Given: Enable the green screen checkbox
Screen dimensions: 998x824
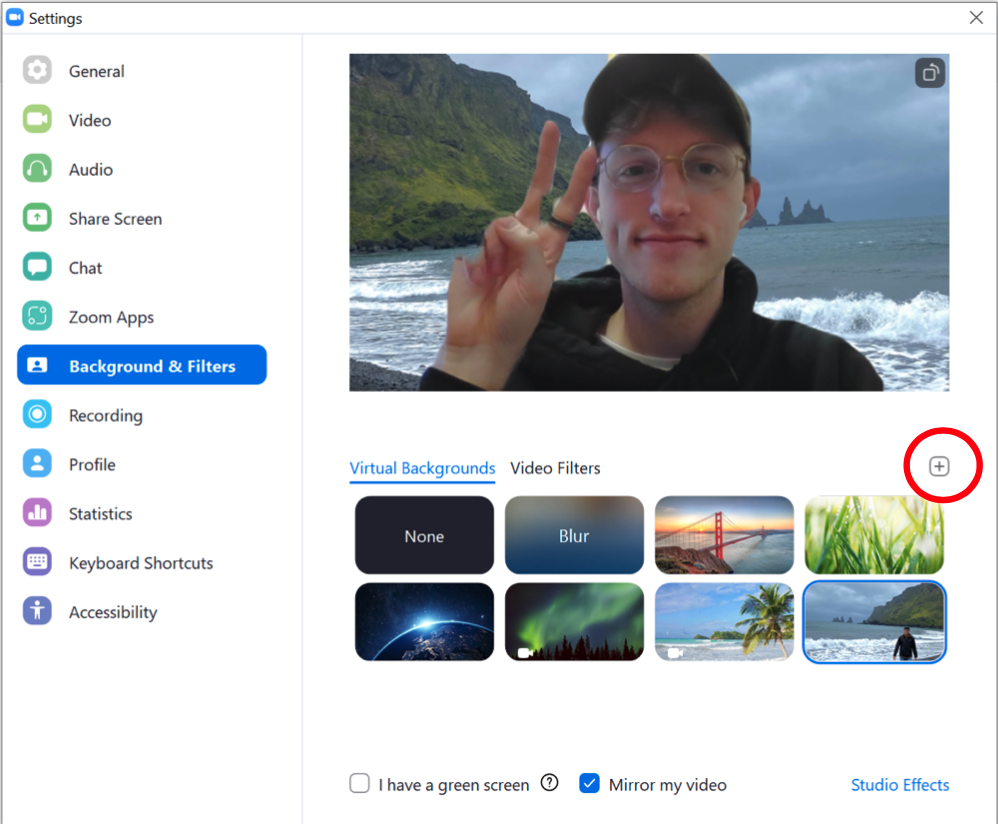Looking at the screenshot, I should pos(360,783).
